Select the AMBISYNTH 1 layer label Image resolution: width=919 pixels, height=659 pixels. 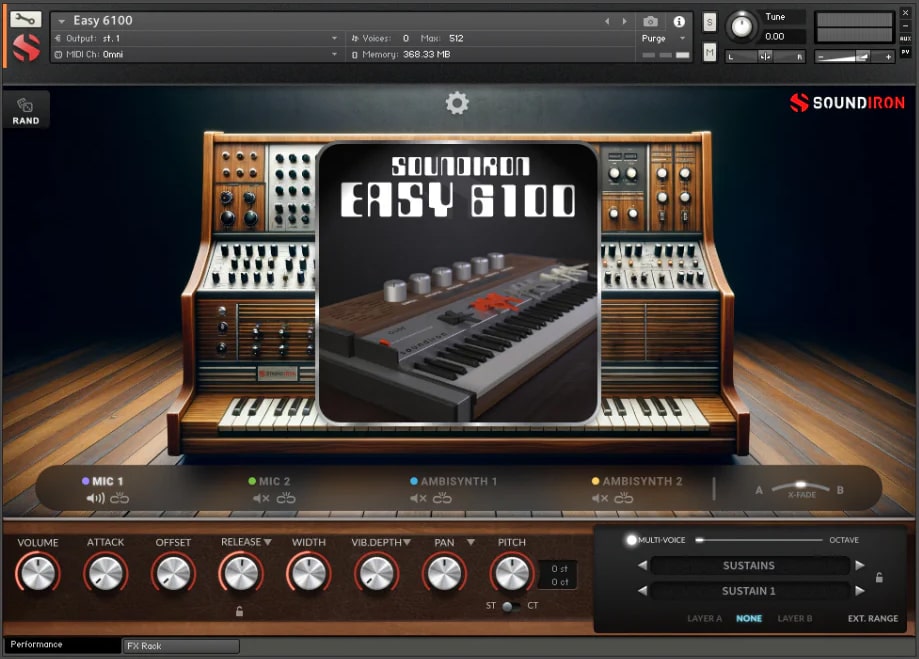click(458, 481)
